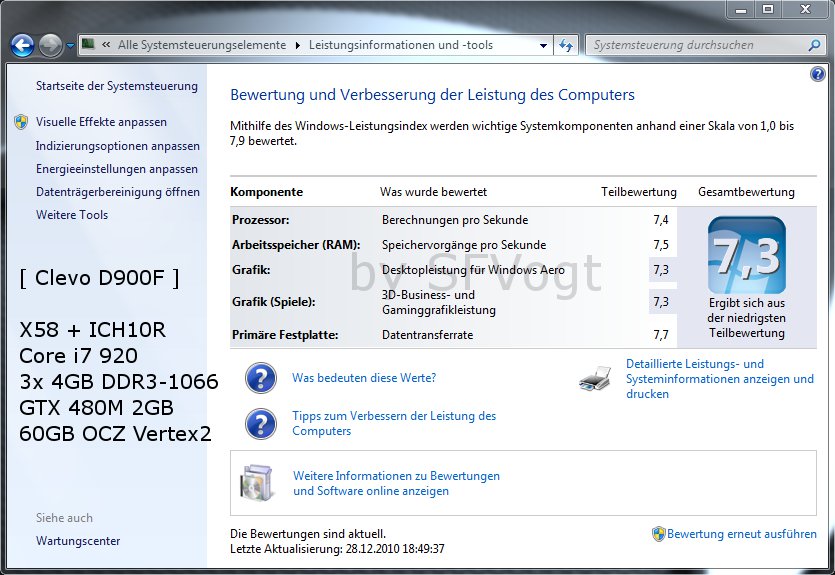
Task: Open help via the blue question mark
Action: (x=817, y=74)
